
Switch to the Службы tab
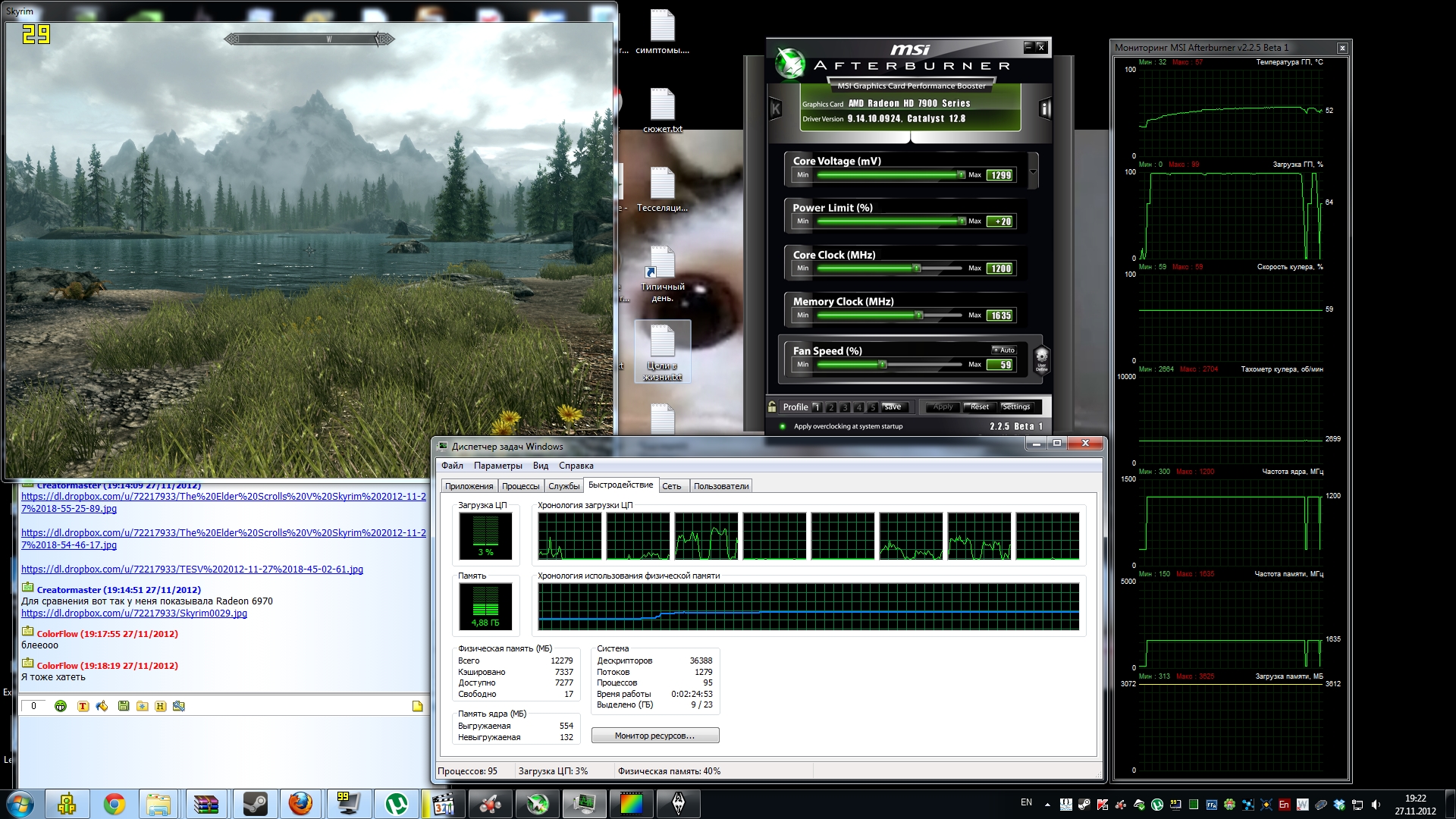click(x=564, y=486)
